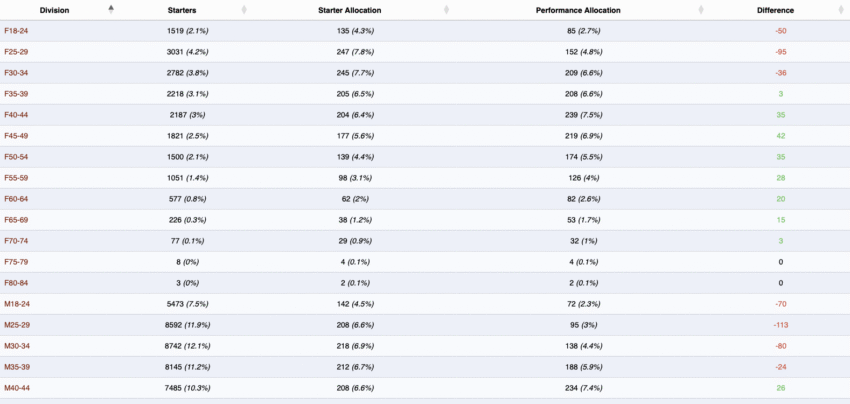Click the Difference column sort icon
Image resolution: width=850 pixels, height=404 pixels.
pos(839,10)
